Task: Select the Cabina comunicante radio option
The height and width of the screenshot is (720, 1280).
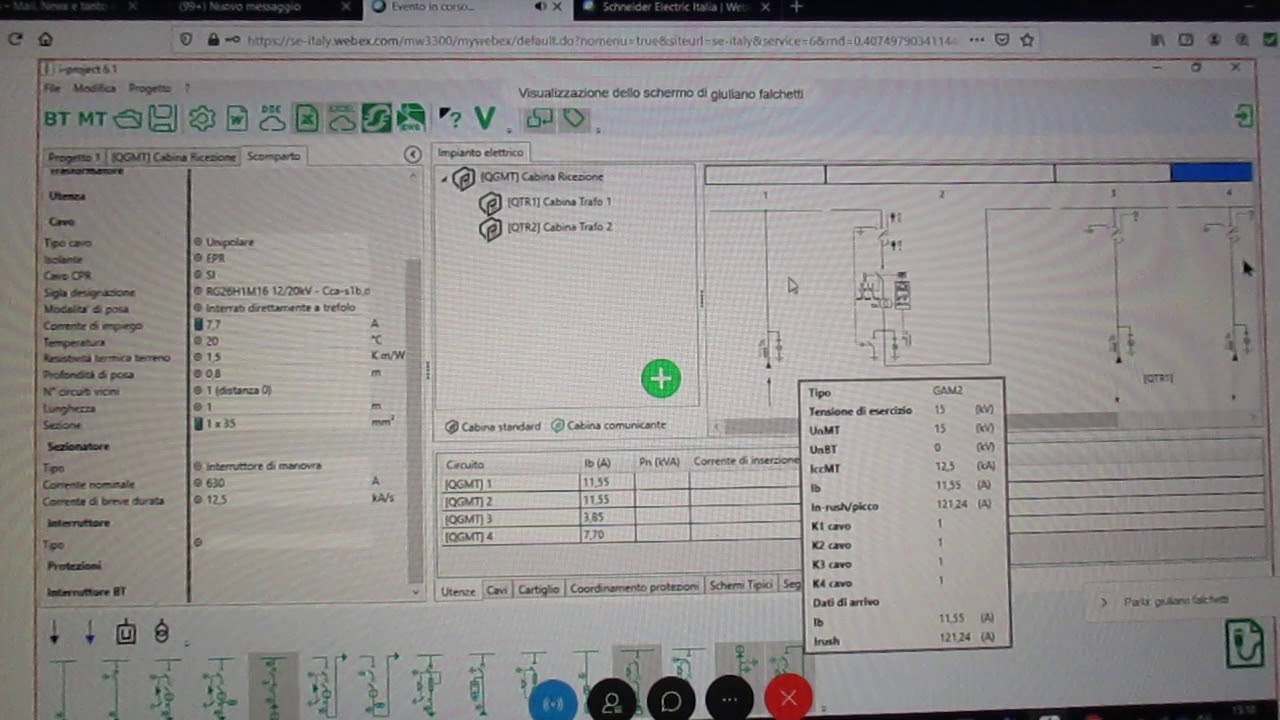Action: click(x=608, y=425)
